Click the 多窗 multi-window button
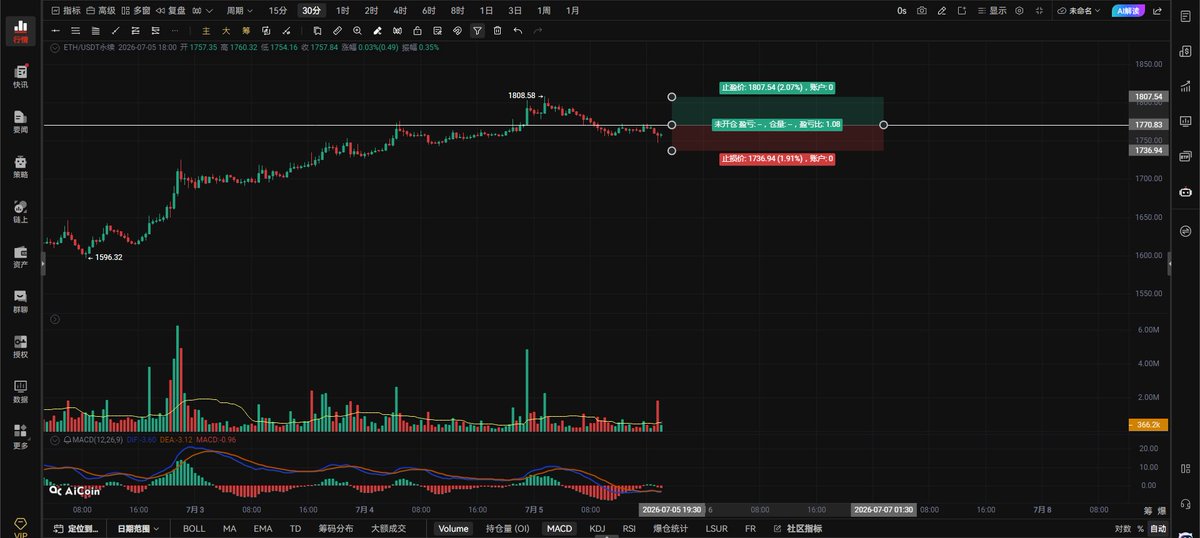This screenshot has width=1200, height=538. (134, 11)
